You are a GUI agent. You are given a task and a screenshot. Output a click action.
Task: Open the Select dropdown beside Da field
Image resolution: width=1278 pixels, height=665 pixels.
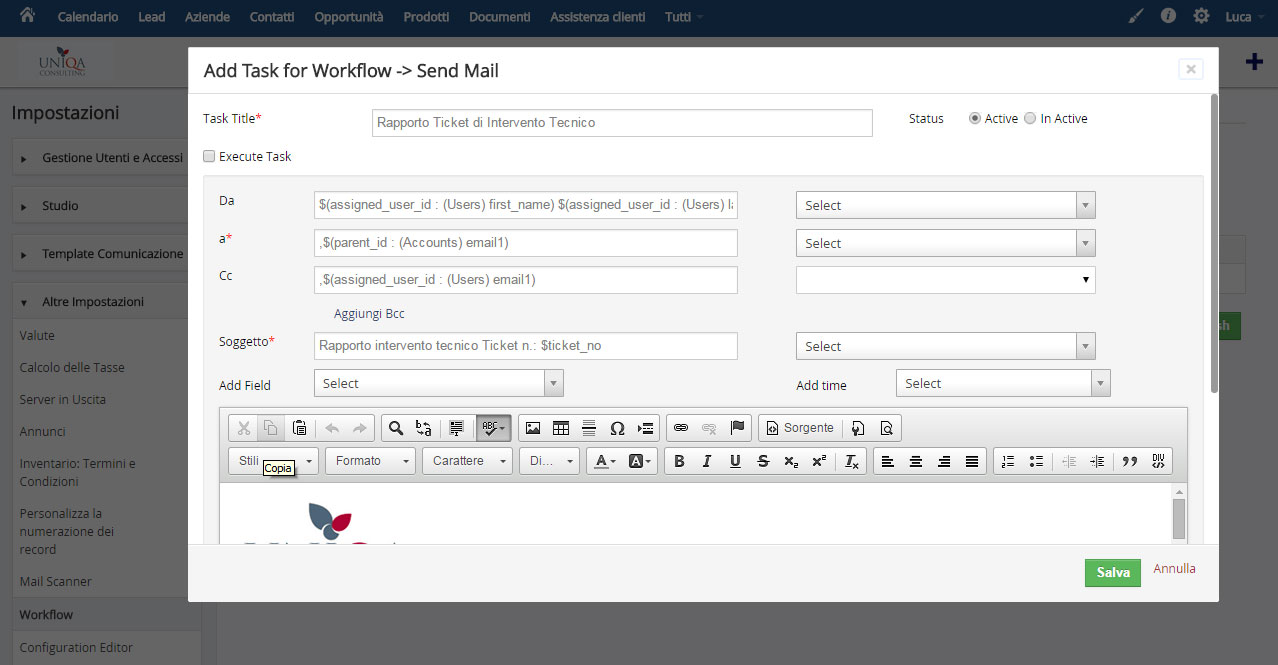[x=946, y=205]
